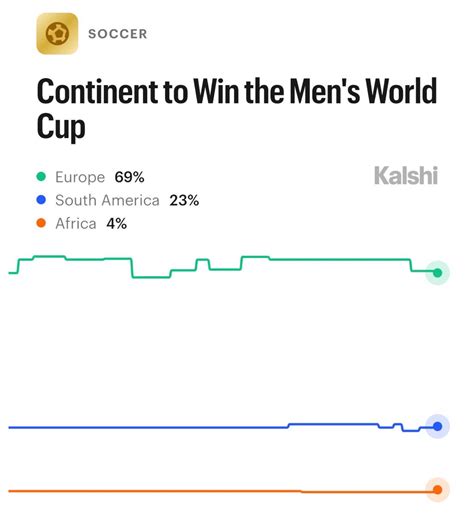Select the blue South America legend dot
This screenshot has height=513, width=474.
[41, 200]
